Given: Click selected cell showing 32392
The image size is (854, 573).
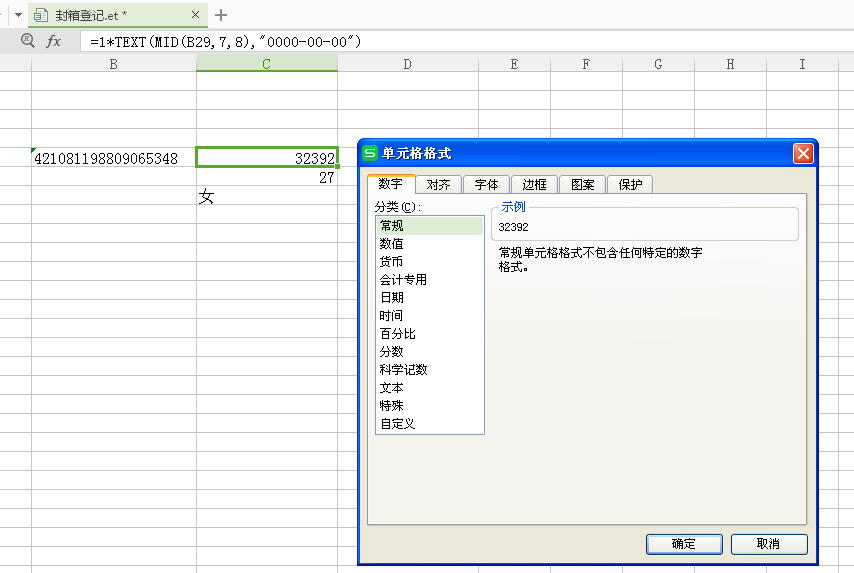Looking at the screenshot, I should pyautogui.click(x=267, y=157).
